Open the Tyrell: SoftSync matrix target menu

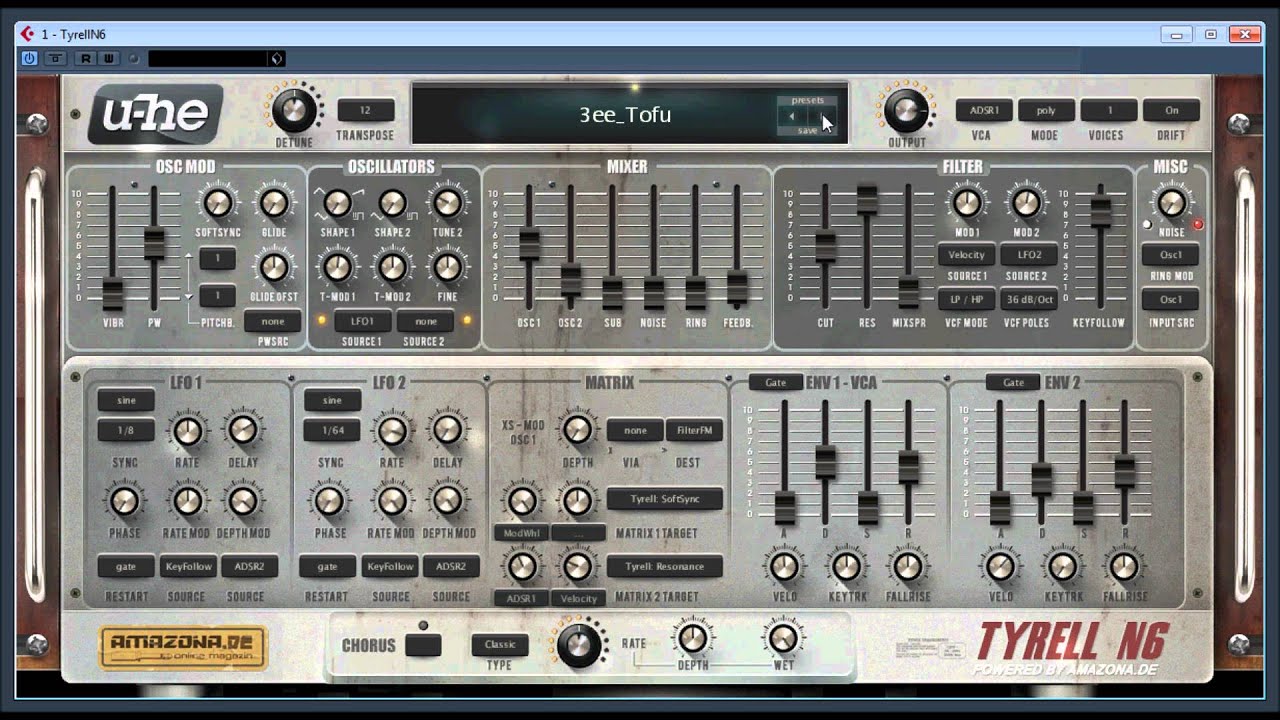click(664, 499)
